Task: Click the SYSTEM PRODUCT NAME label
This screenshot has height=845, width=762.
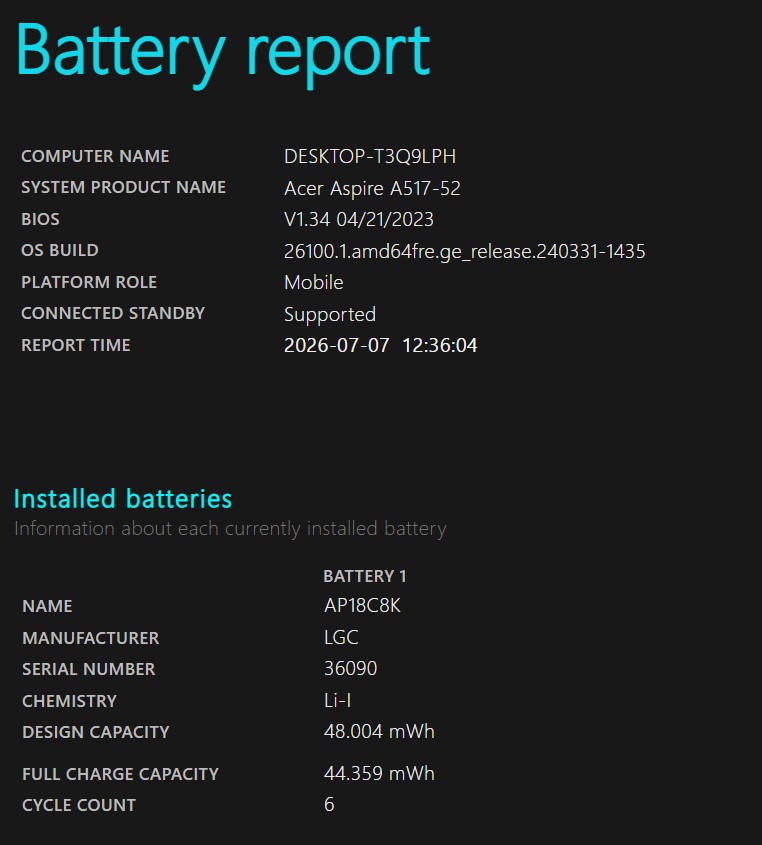Action: tap(123, 187)
